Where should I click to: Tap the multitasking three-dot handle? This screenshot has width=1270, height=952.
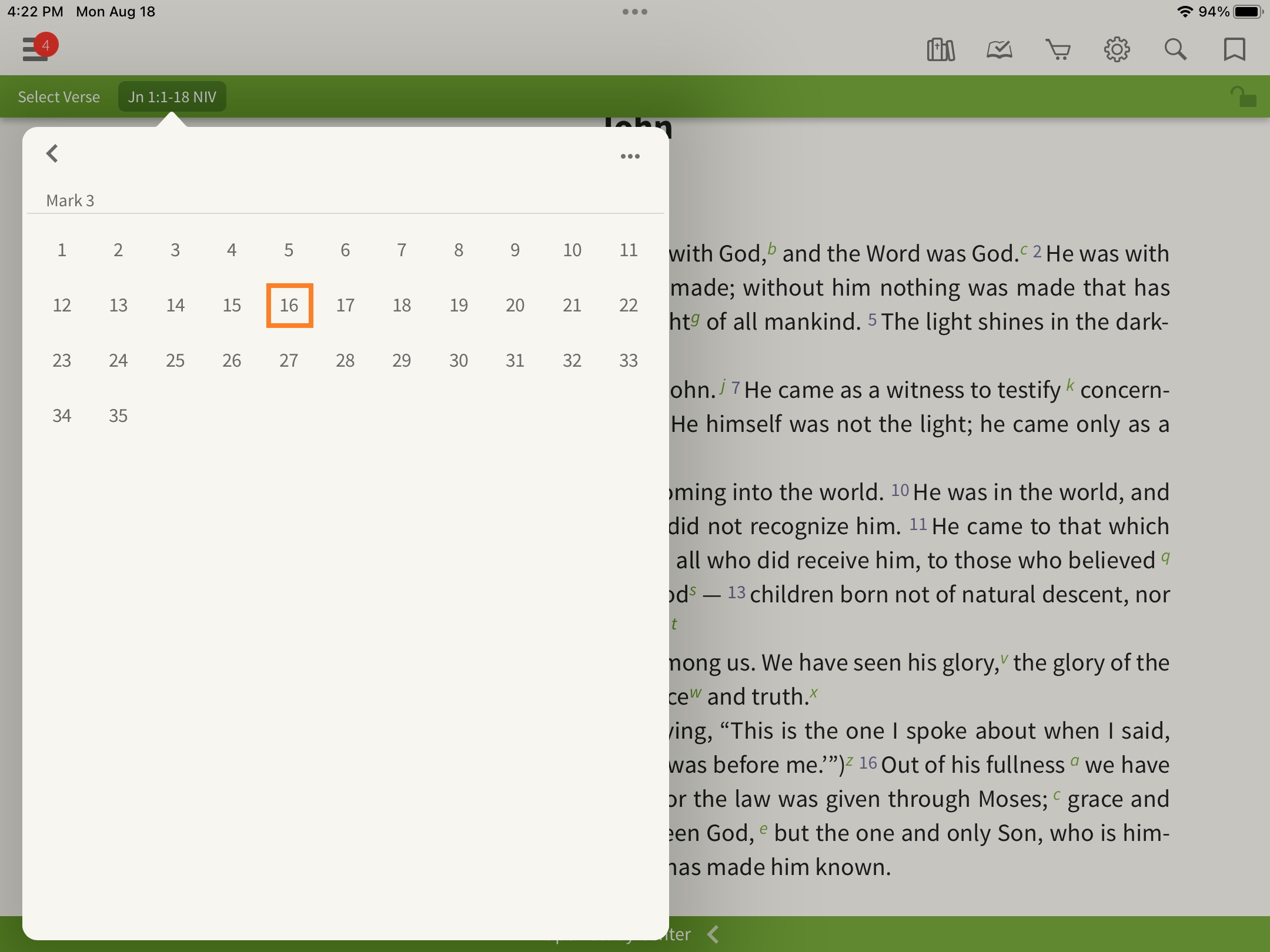pos(635,12)
